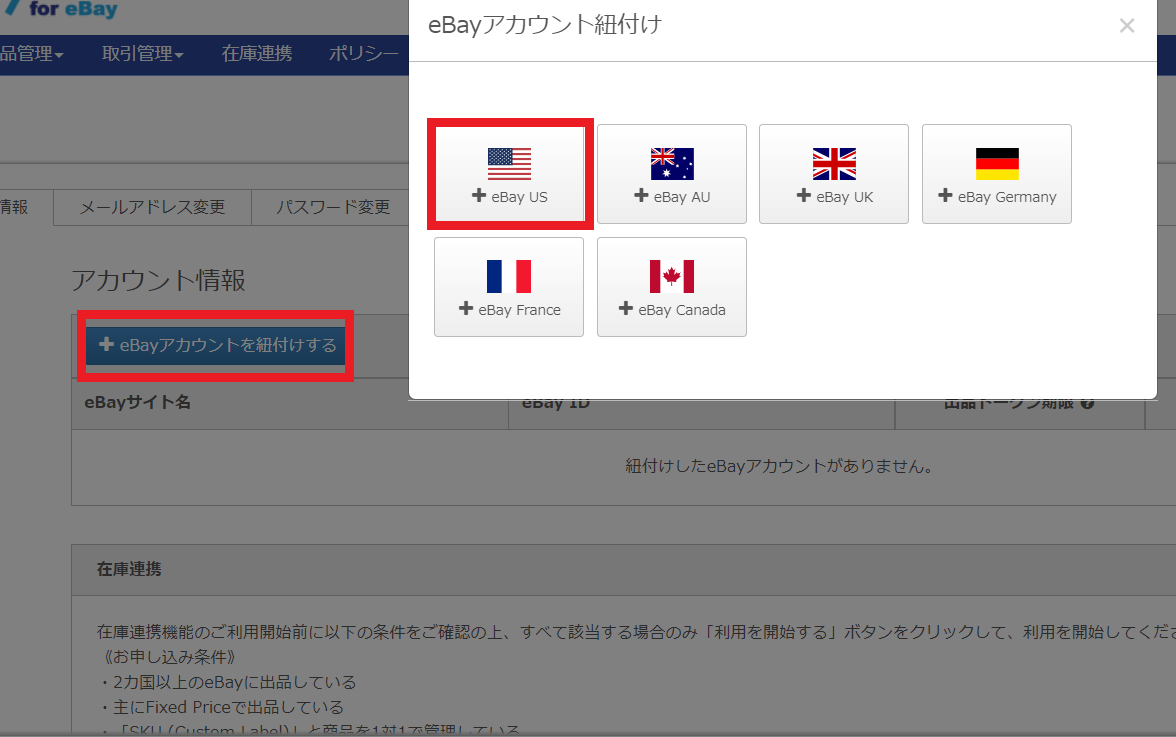
Task: Click the for eBay logo
Action: tap(64, 9)
